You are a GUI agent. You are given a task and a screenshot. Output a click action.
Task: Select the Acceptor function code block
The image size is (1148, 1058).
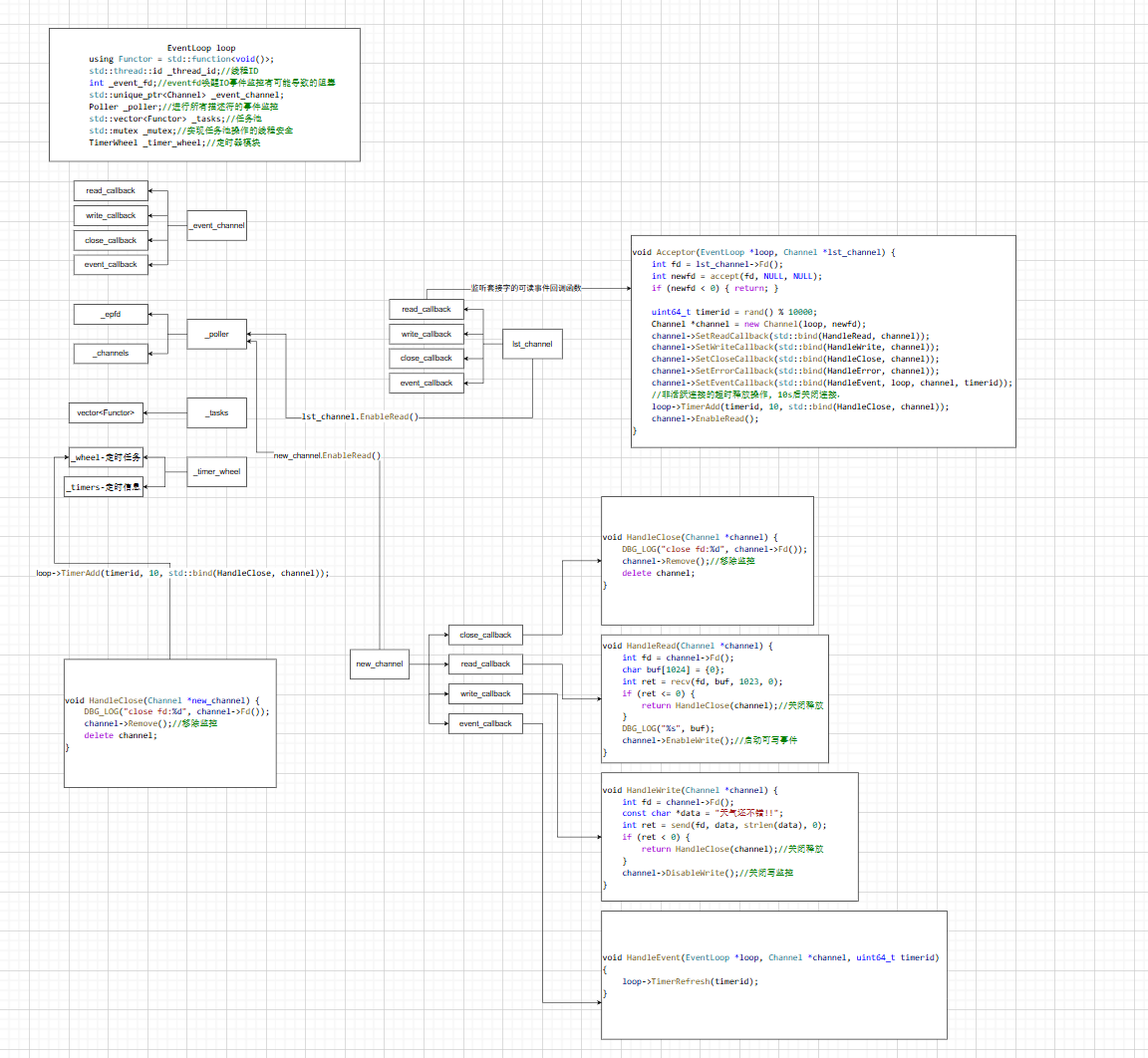pos(823,342)
